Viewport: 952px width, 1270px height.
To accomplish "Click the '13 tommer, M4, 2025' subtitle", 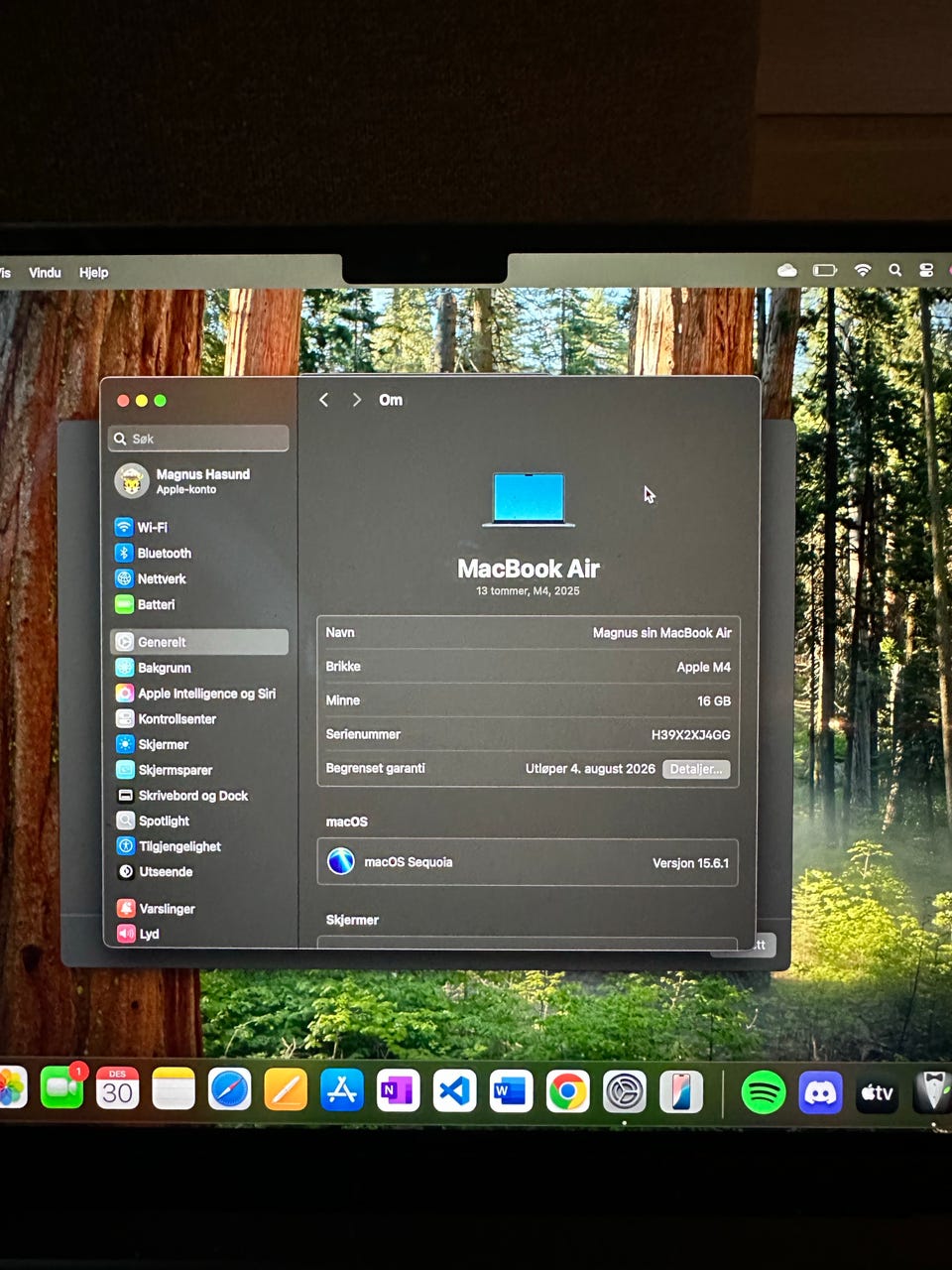I will pos(528,591).
